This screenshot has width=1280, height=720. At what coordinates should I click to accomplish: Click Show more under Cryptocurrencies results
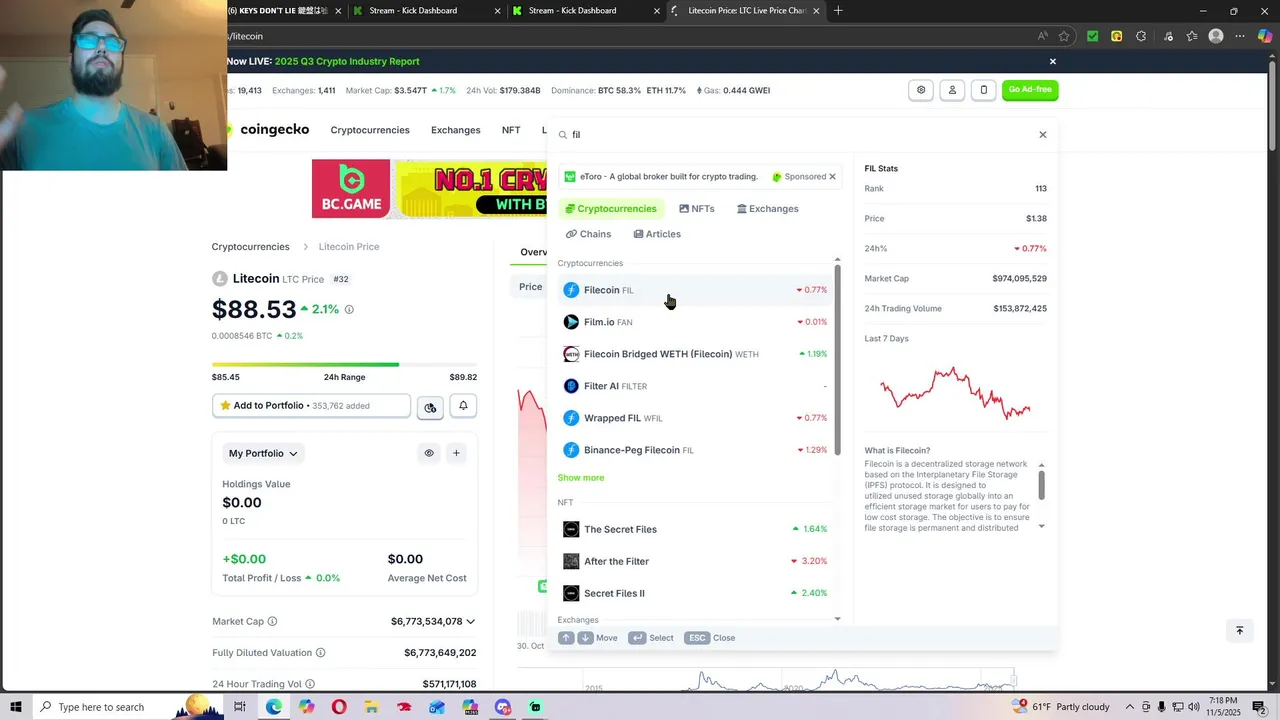(x=581, y=478)
